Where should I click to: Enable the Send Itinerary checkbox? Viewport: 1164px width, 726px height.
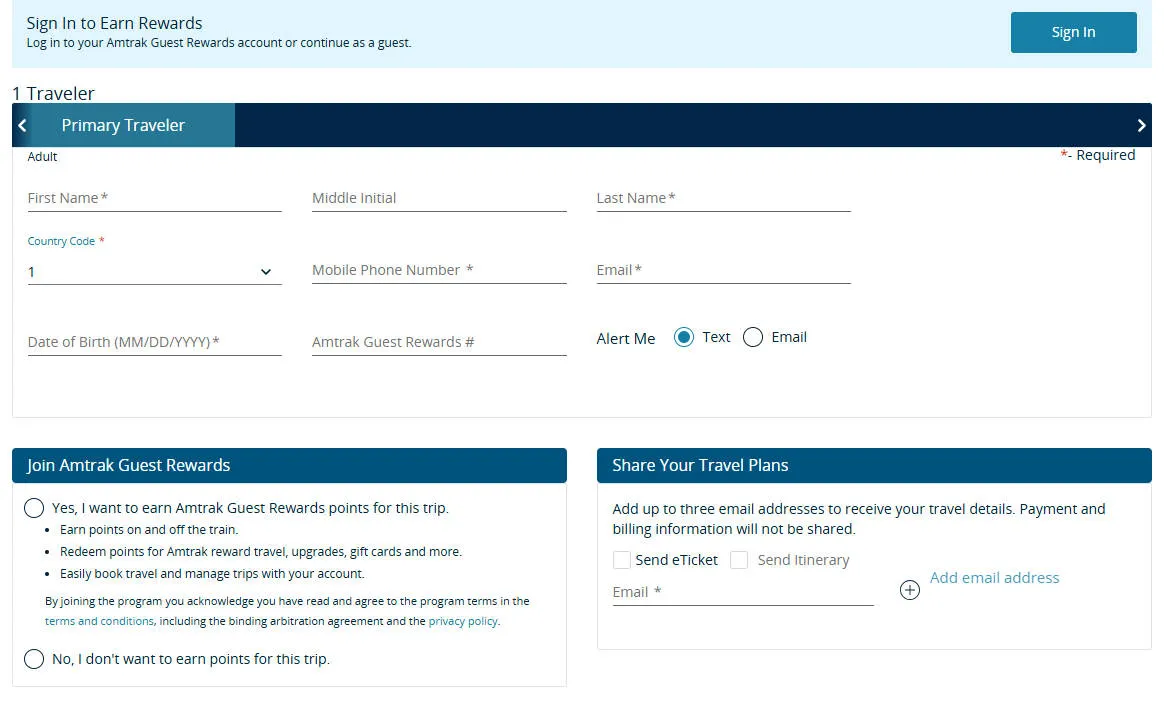pyautogui.click(x=739, y=560)
